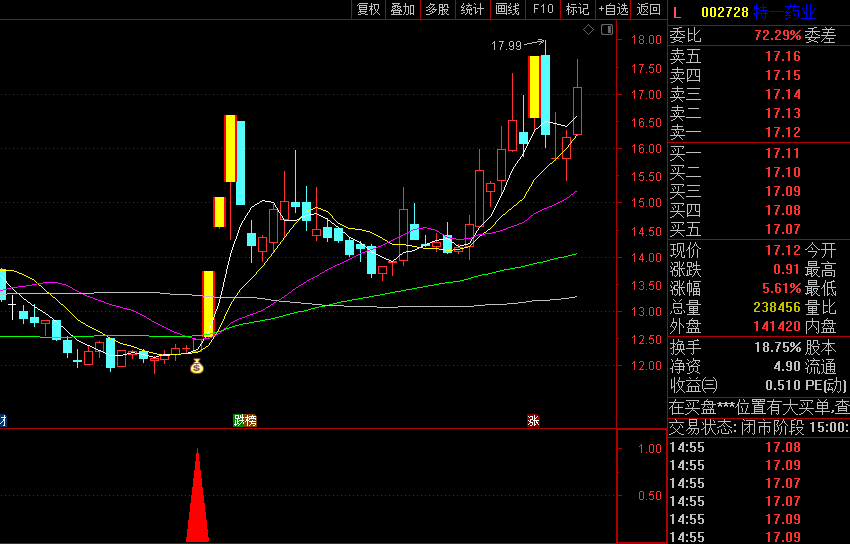
Task: Click 总量 value 238456
Action: point(777,307)
